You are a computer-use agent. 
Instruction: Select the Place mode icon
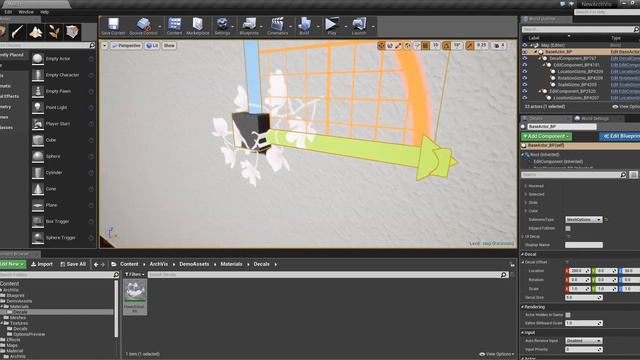(2, 31)
